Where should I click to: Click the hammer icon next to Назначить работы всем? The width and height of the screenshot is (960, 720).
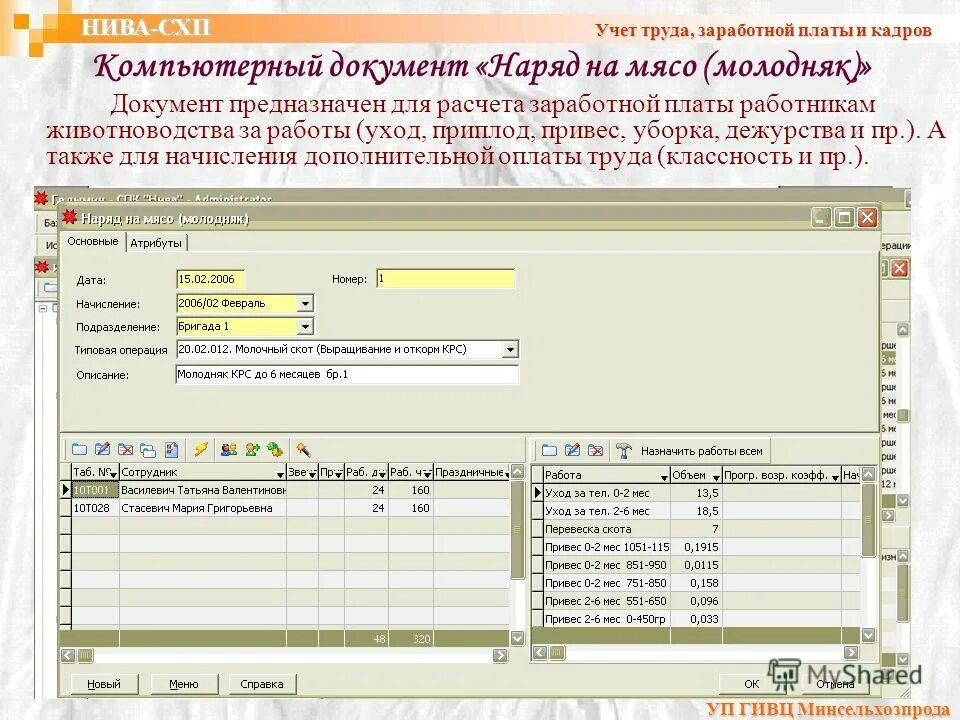[x=624, y=449]
